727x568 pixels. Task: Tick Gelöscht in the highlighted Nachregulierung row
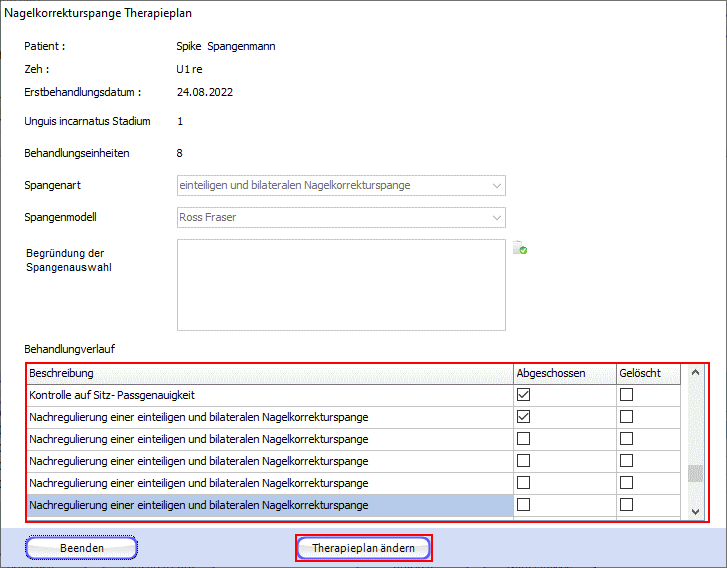tap(626, 505)
